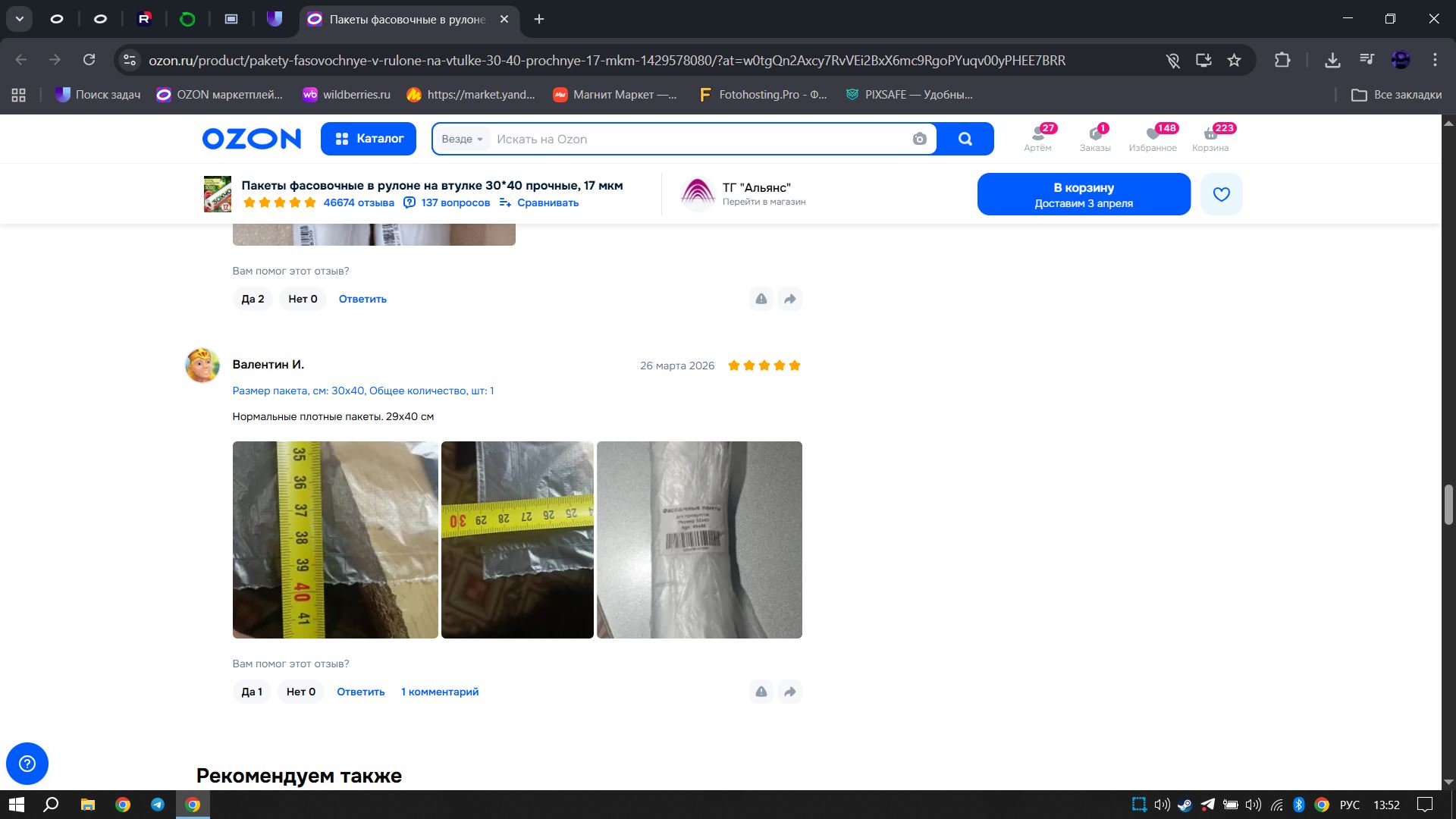The width and height of the screenshot is (1456, 819).
Task: Expand the browser tab search chevron
Action: tap(20, 19)
